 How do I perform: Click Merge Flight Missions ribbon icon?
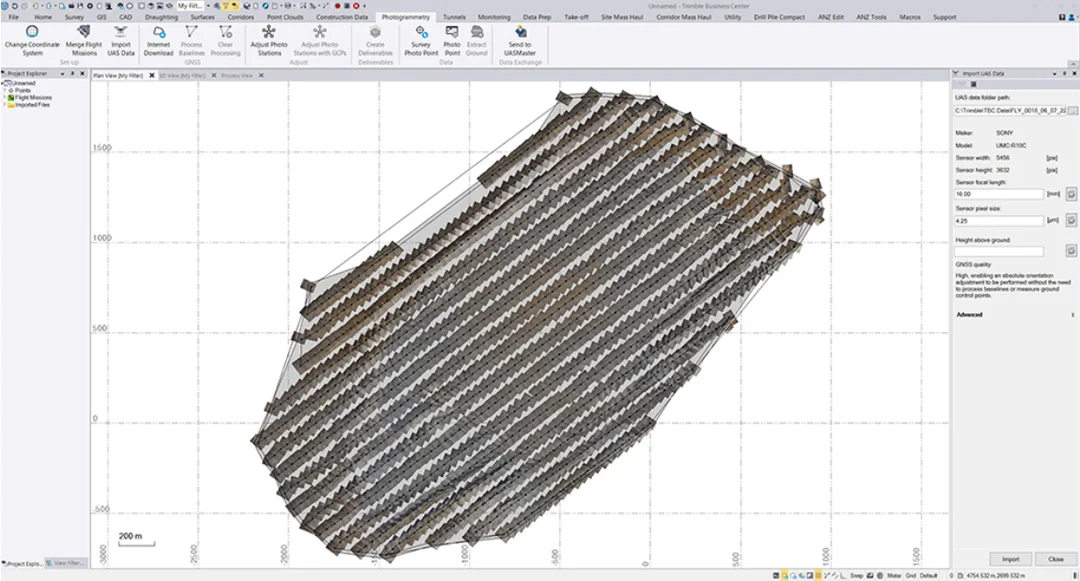pos(84,41)
